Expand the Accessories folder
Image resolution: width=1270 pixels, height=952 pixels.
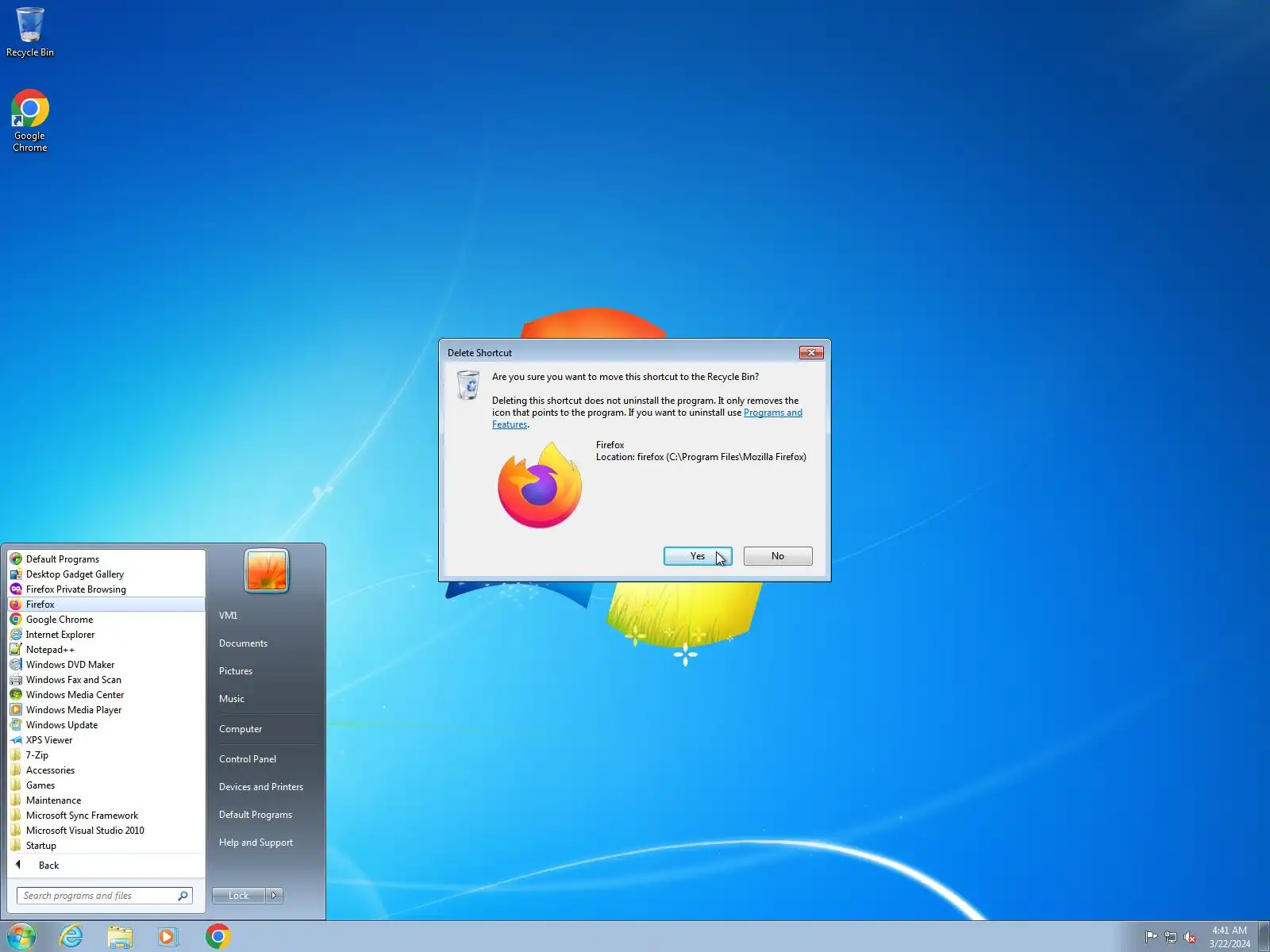[106, 770]
